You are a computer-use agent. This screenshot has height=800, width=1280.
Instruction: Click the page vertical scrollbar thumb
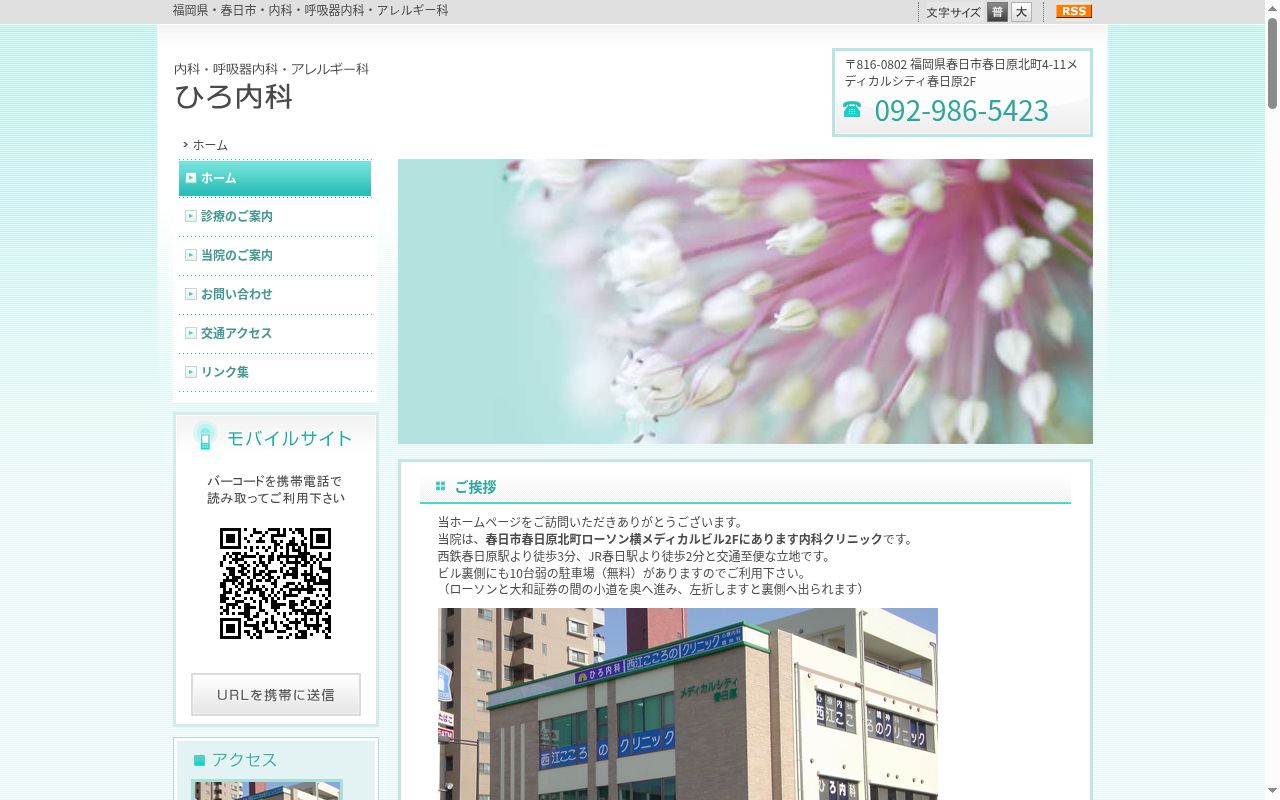1272,64
